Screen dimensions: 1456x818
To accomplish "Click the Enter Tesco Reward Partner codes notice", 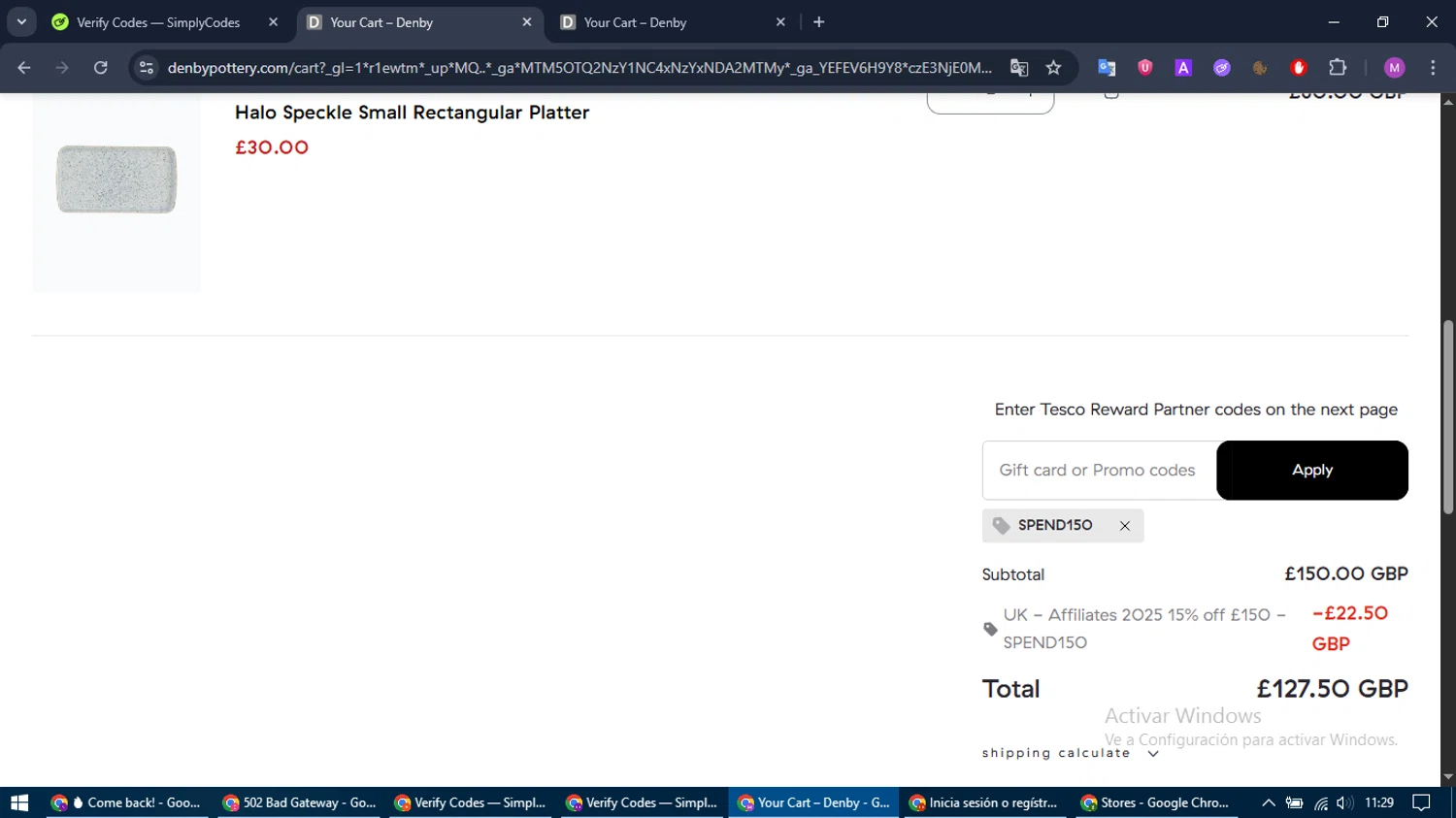I will (x=1196, y=409).
